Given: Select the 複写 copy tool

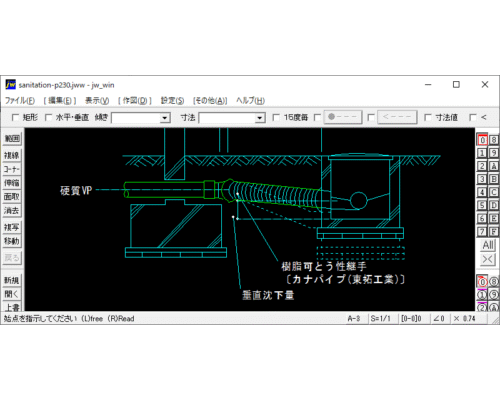Looking at the screenshot, I should point(12,227).
